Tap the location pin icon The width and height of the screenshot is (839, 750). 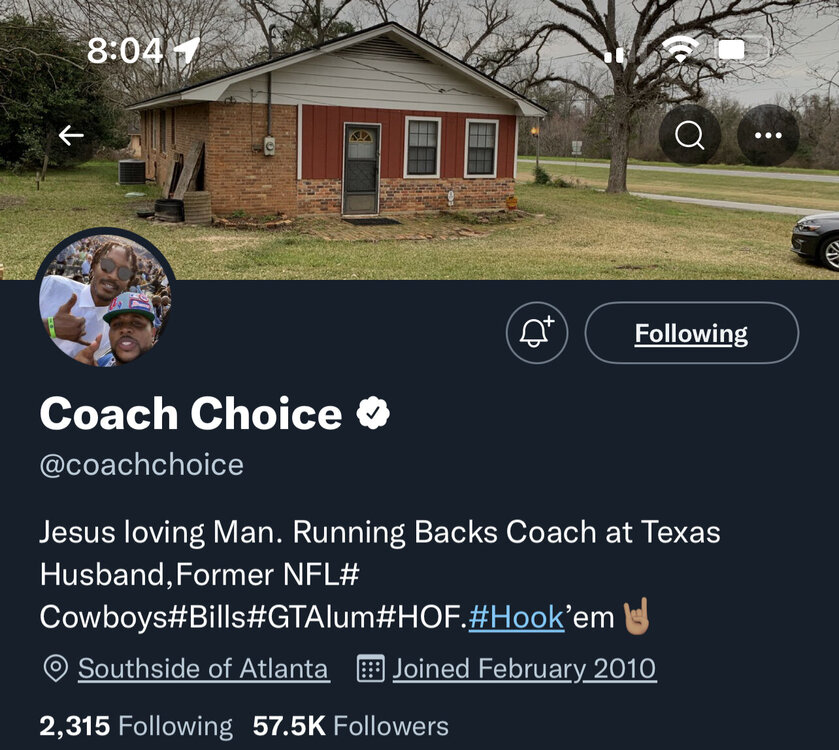[x=56, y=668]
